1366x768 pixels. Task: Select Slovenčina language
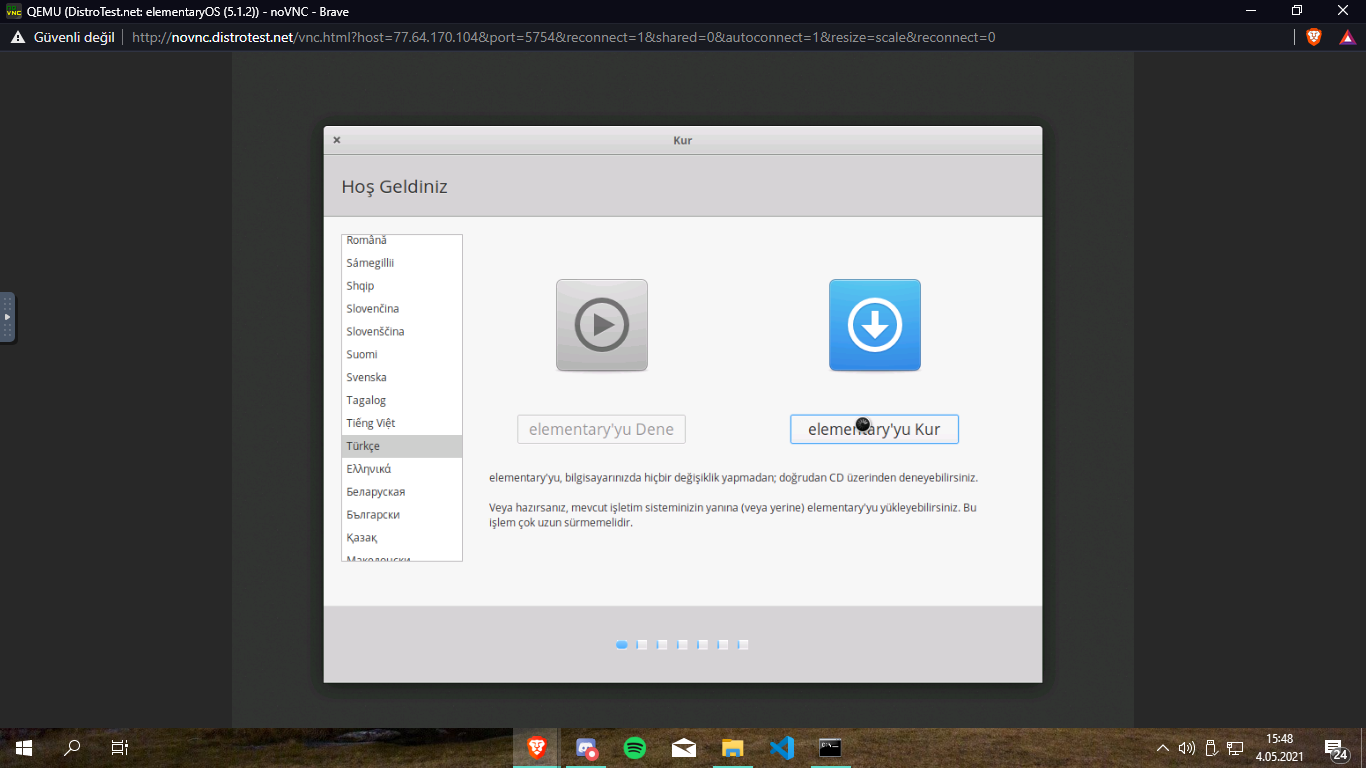pos(402,309)
